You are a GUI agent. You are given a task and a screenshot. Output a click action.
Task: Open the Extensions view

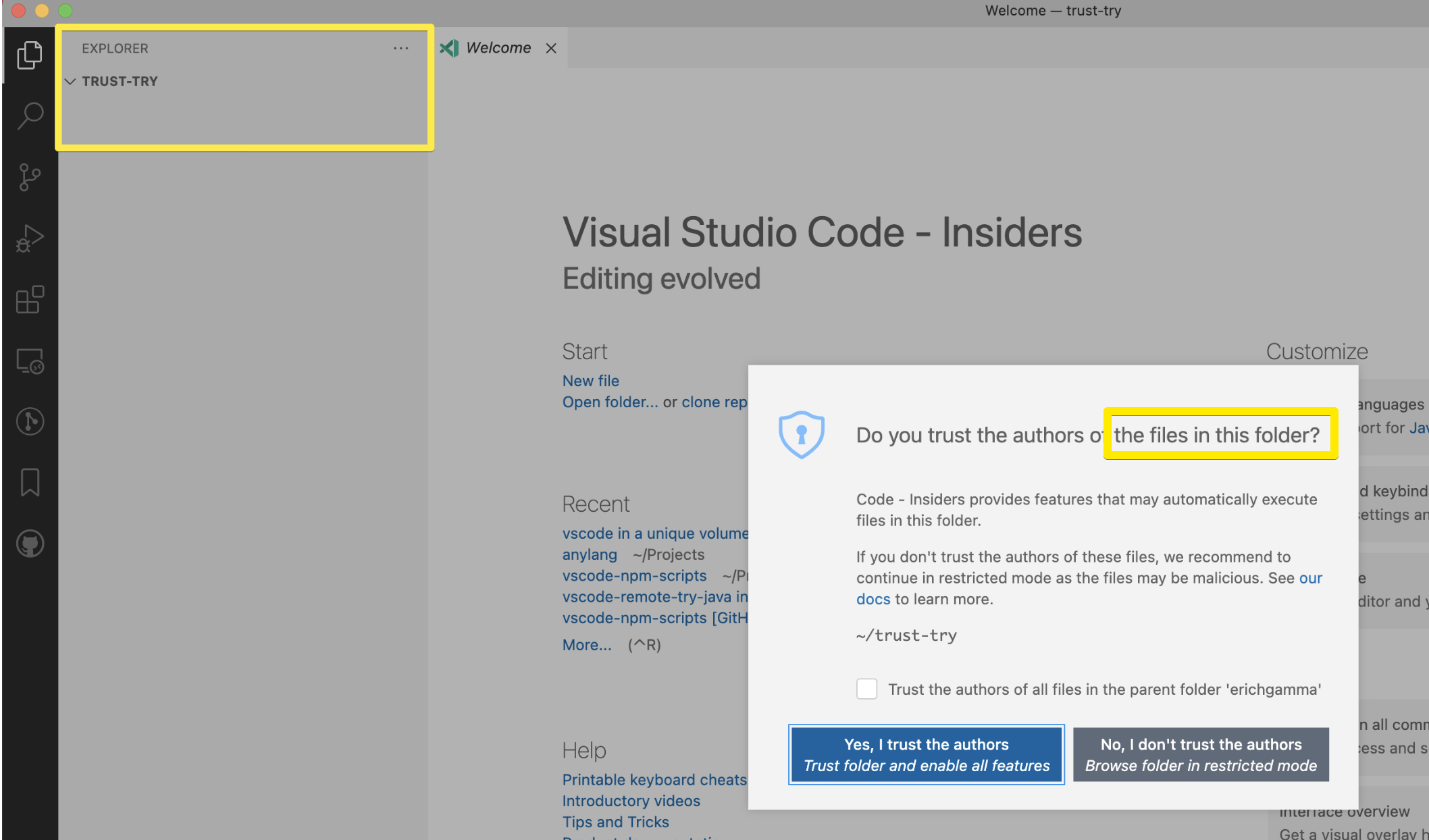click(x=29, y=299)
